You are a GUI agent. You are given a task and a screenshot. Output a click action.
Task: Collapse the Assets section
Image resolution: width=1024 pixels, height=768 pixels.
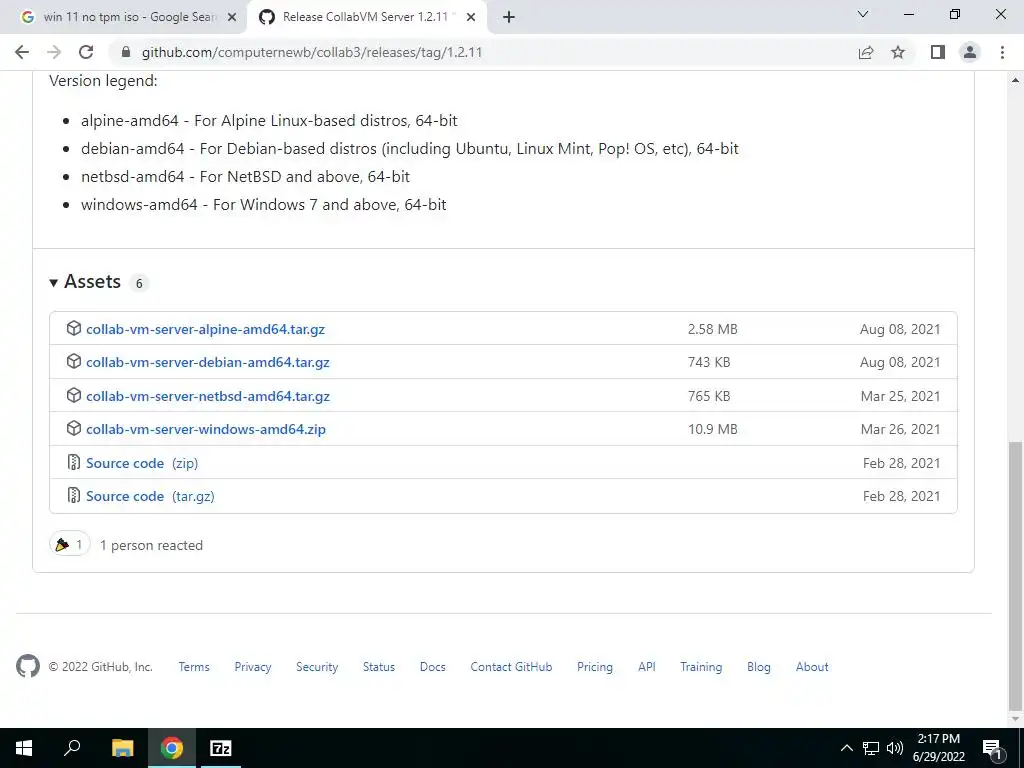[x=54, y=282]
